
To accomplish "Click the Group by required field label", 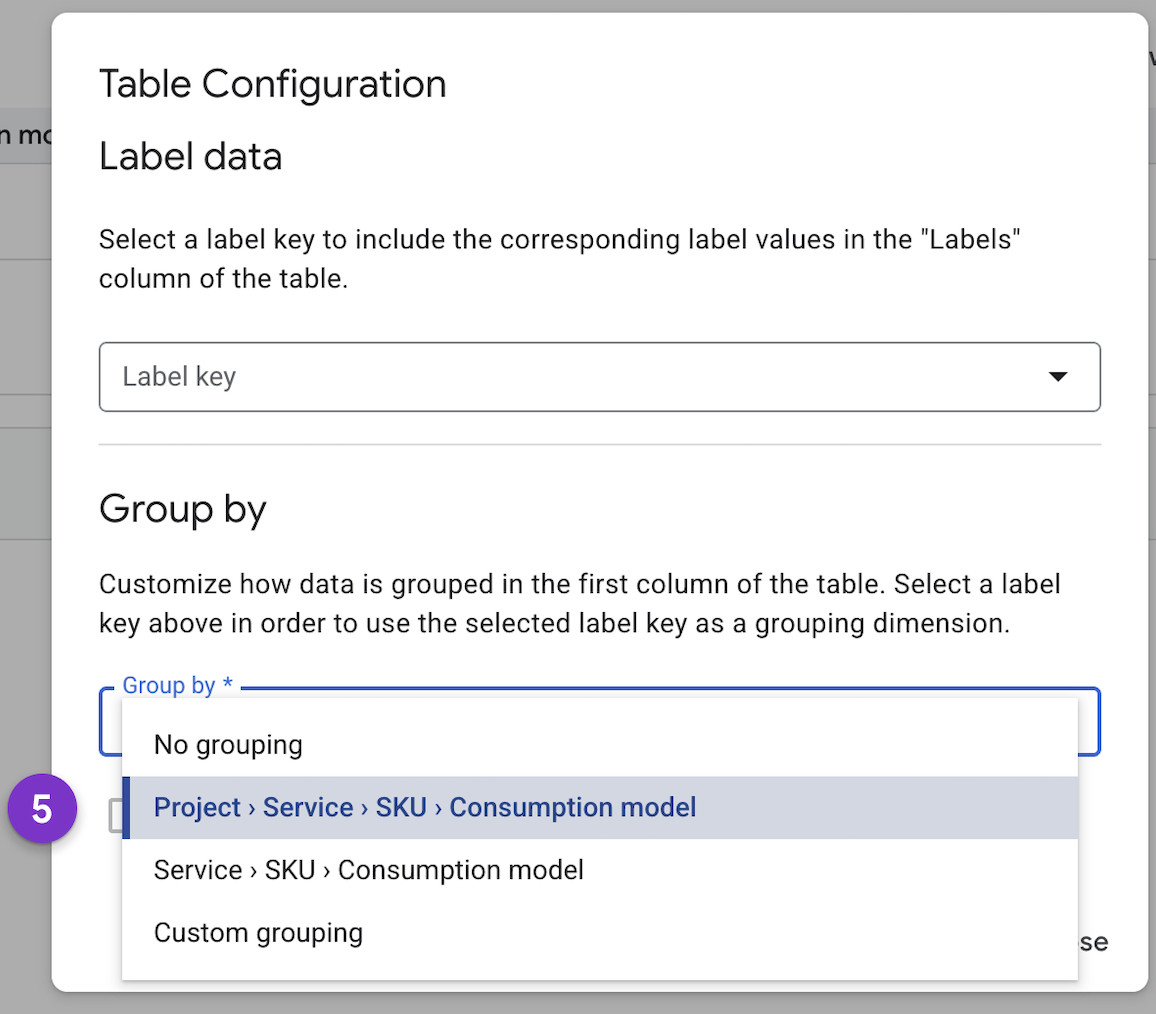I will point(176,685).
